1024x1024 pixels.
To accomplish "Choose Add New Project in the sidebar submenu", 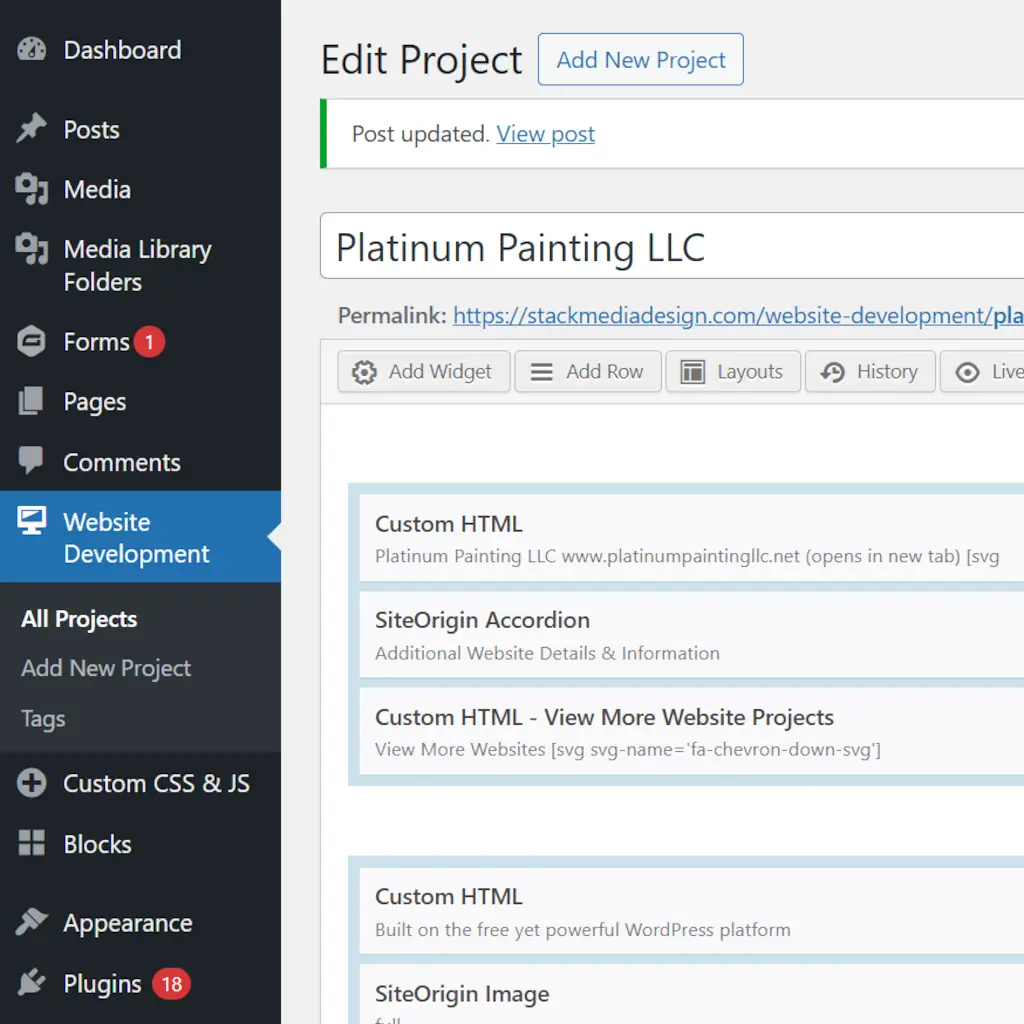I will tap(106, 668).
